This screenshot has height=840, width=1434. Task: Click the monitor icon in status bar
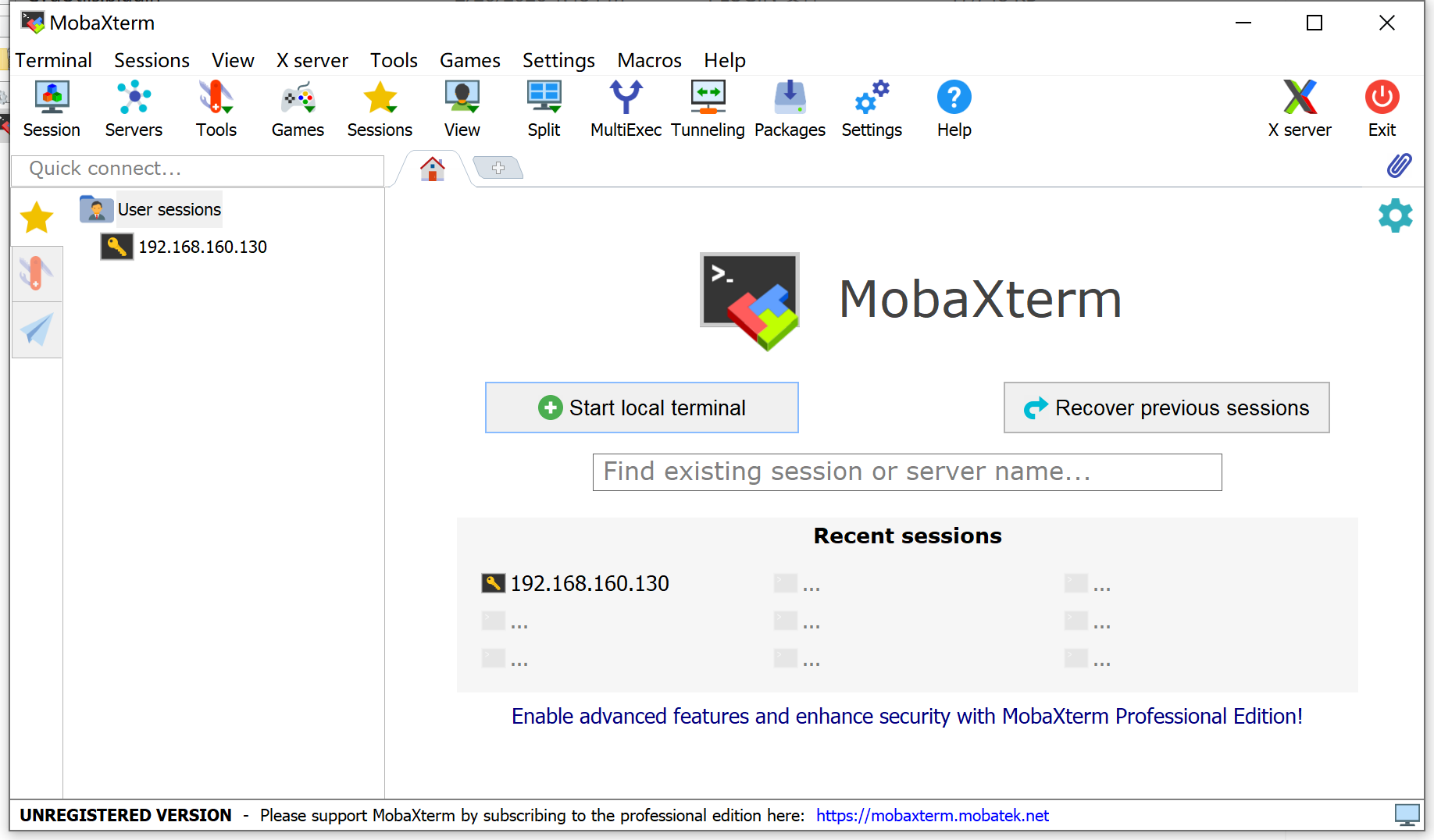click(x=1407, y=815)
